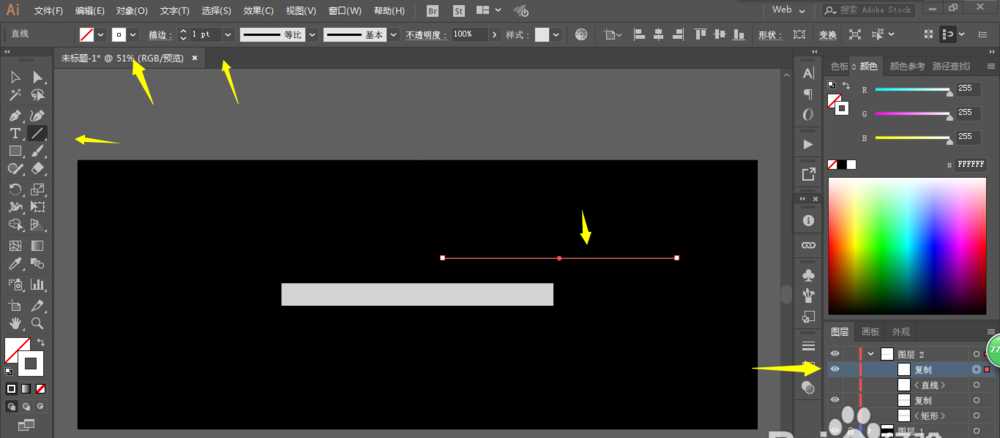Image resolution: width=1000 pixels, height=438 pixels.
Task: Switch to the 画板 tab
Action: coord(870,332)
